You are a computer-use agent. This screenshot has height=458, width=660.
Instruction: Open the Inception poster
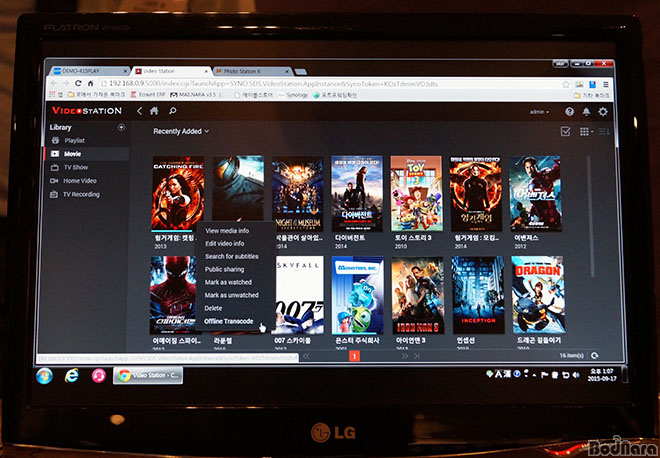(478, 295)
